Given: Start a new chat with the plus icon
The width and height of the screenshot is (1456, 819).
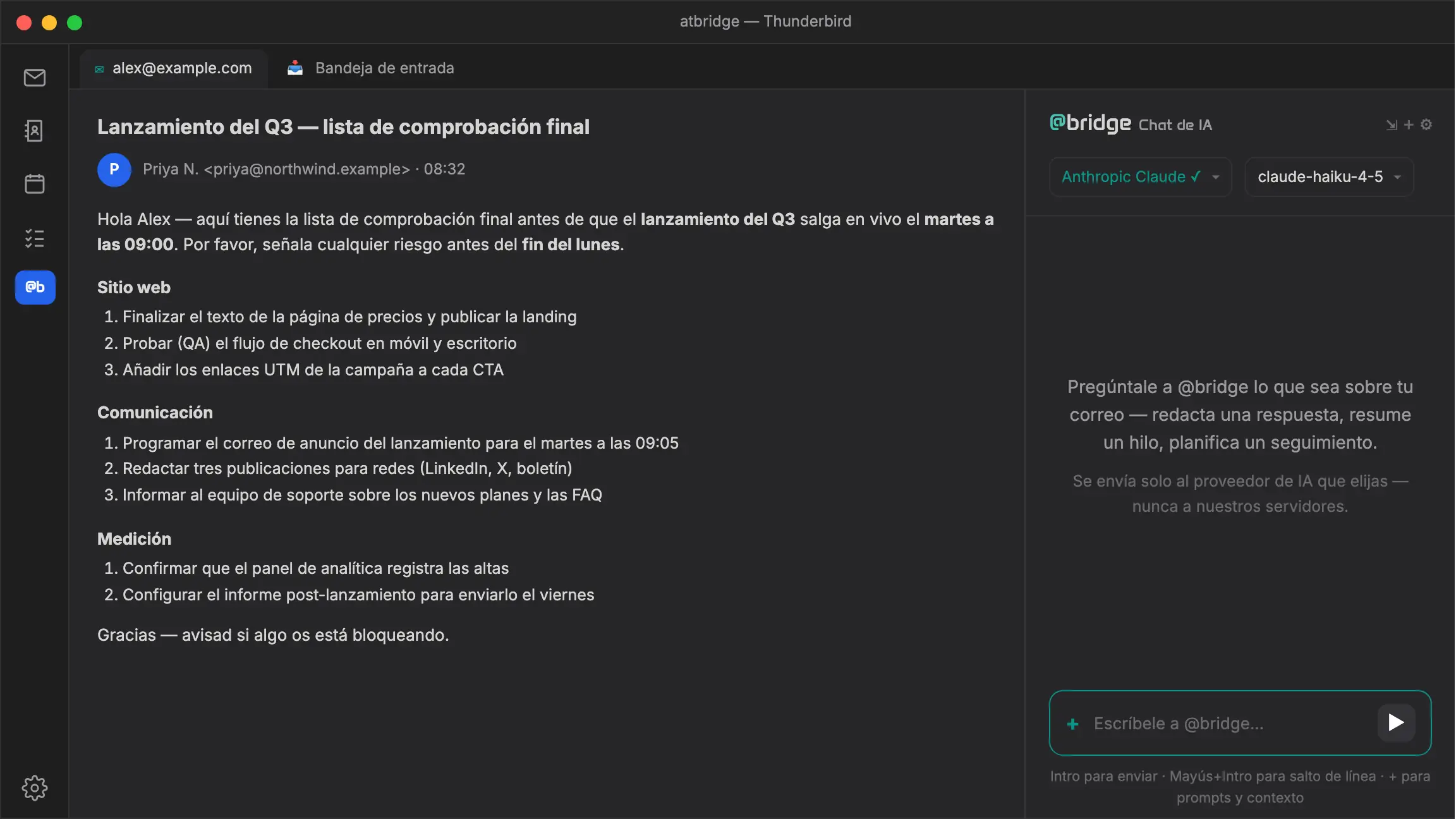Looking at the screenshot, I should [1409, 125].
